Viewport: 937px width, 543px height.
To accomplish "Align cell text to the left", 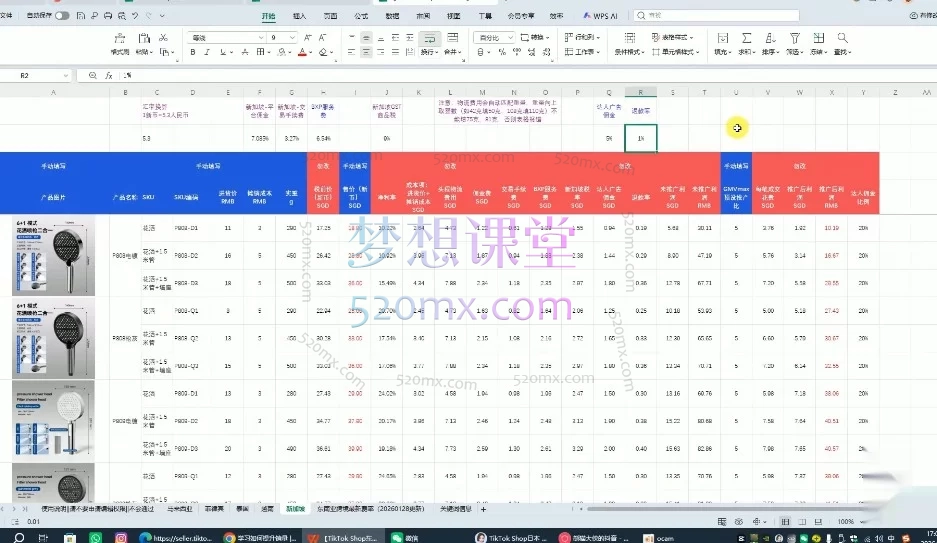I will point(351,53).
